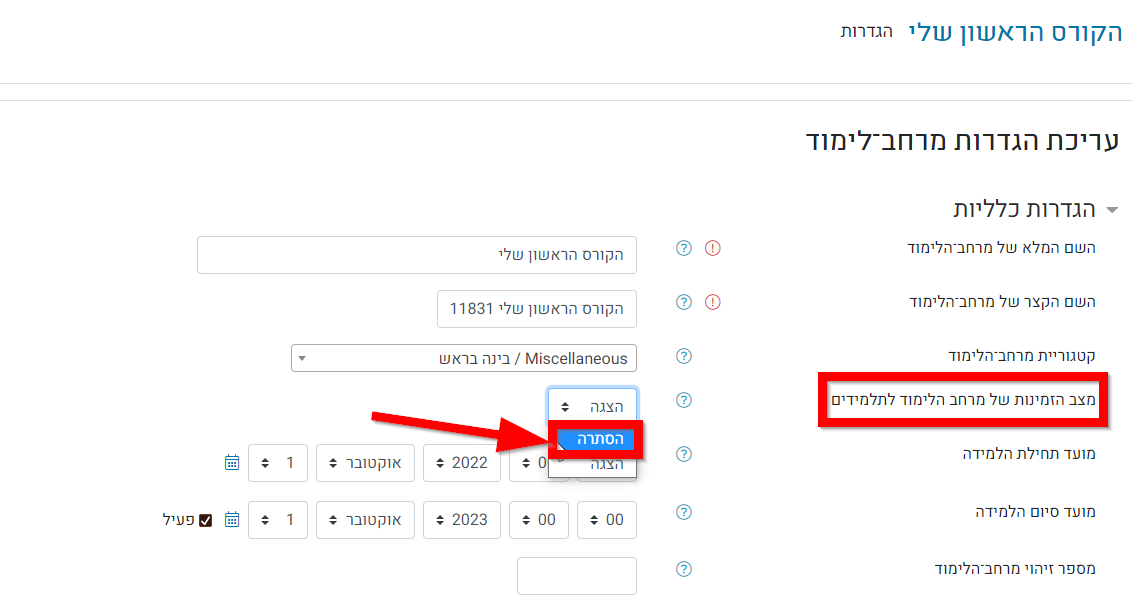1133x605 pixels.
Task: Open the start date year dropdown 2022
Action: (462, 463)
